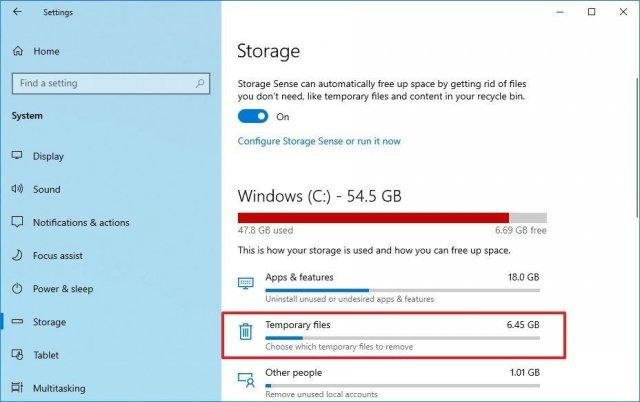Click the Temporary files trash can icon
The height and width of the screenshot is (402, 640).
[x=246, y=331]
